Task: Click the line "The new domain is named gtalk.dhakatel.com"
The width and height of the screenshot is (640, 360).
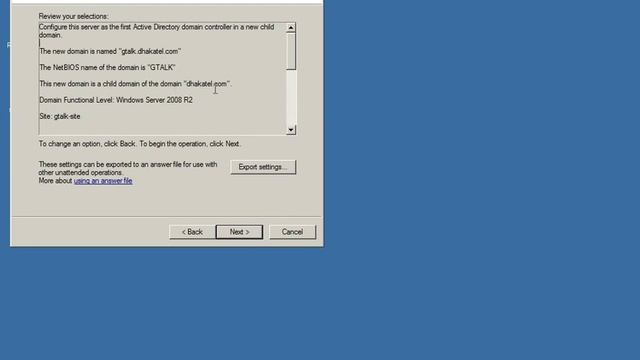Action: coord(110,51)
